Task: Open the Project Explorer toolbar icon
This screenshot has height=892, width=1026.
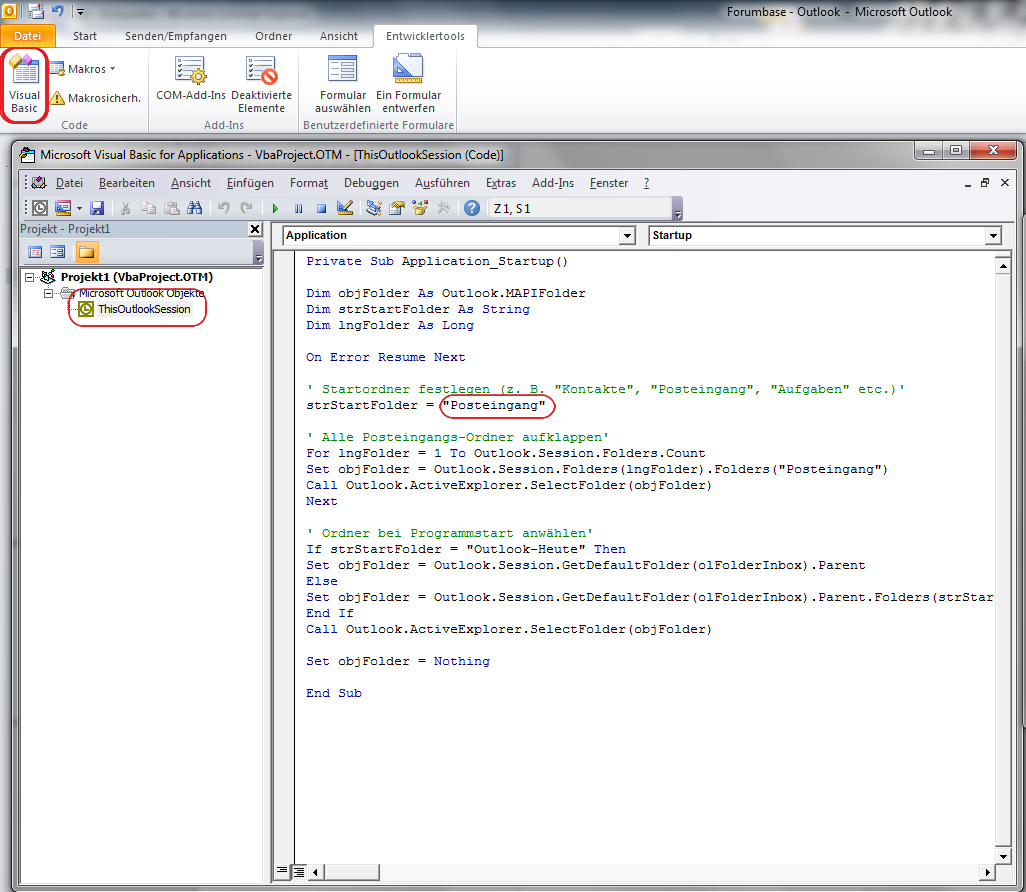Action: pos(374,208)
